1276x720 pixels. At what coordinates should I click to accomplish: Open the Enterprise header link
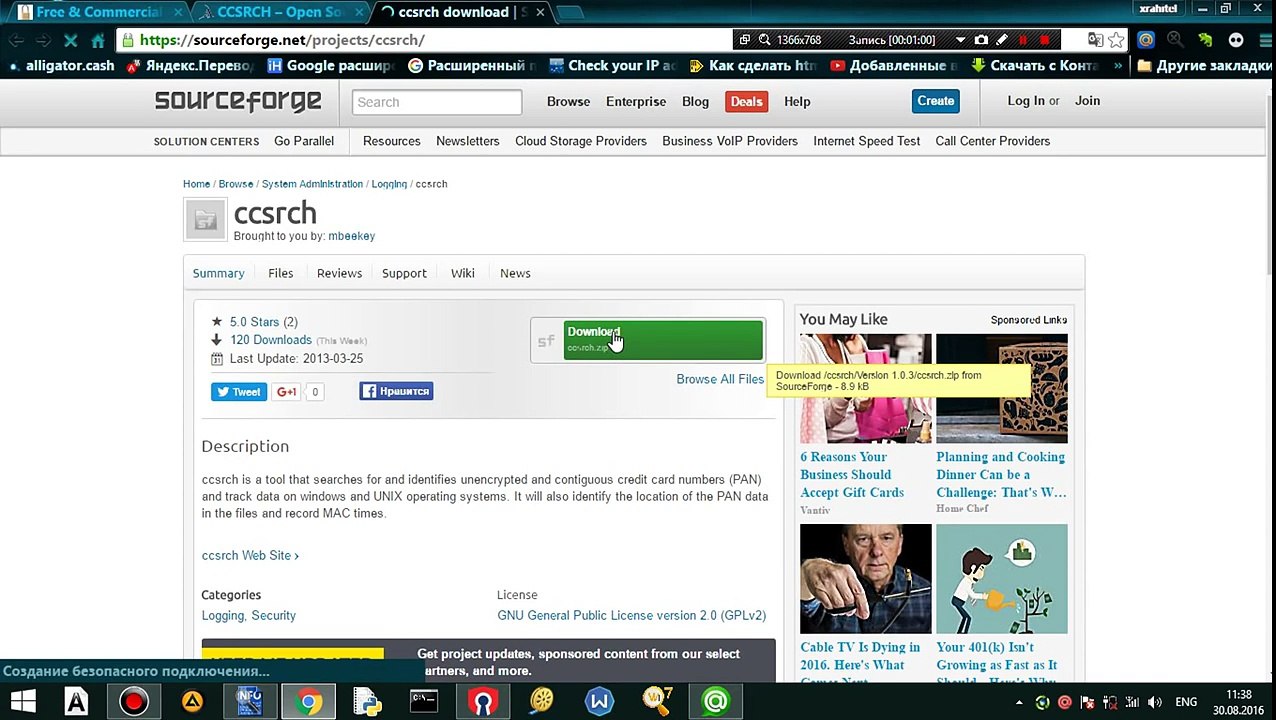tap(635, 101)
